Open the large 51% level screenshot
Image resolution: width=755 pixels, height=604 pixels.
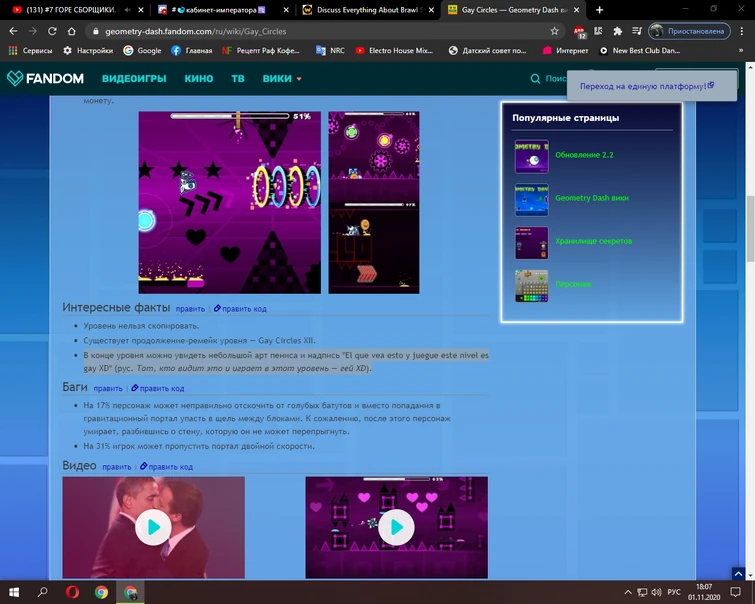(x=230, y=202)
